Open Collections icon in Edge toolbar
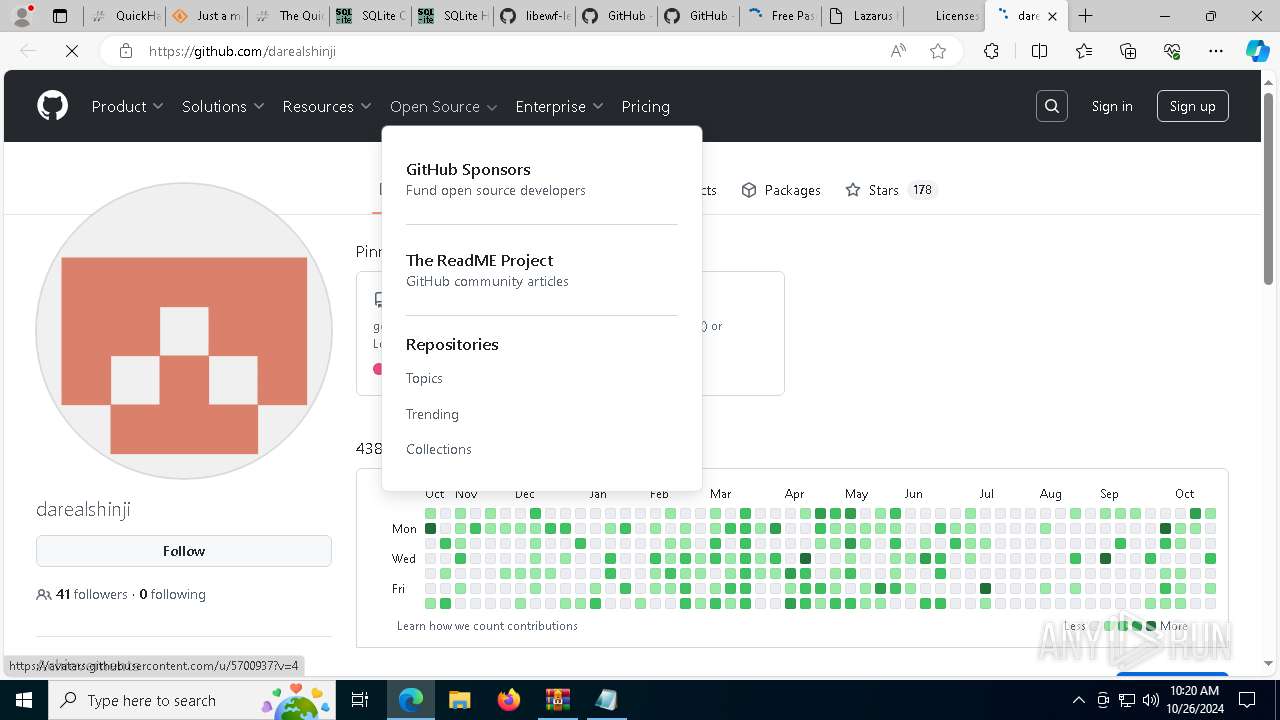Viewport: 1280px width, 720px height. [x=1128, y=51]
